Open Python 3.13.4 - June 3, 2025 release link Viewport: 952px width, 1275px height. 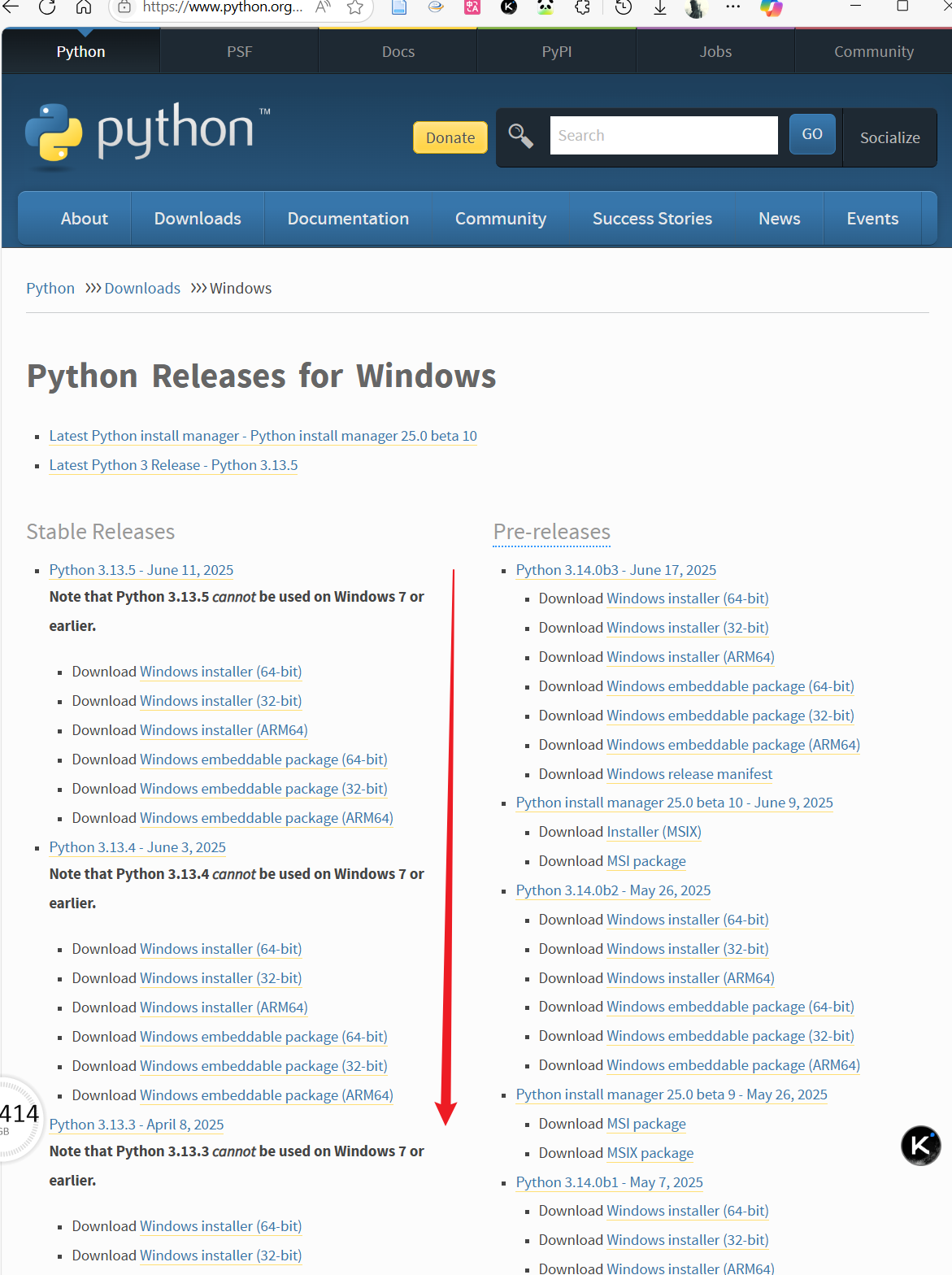(x=137, y=847)
